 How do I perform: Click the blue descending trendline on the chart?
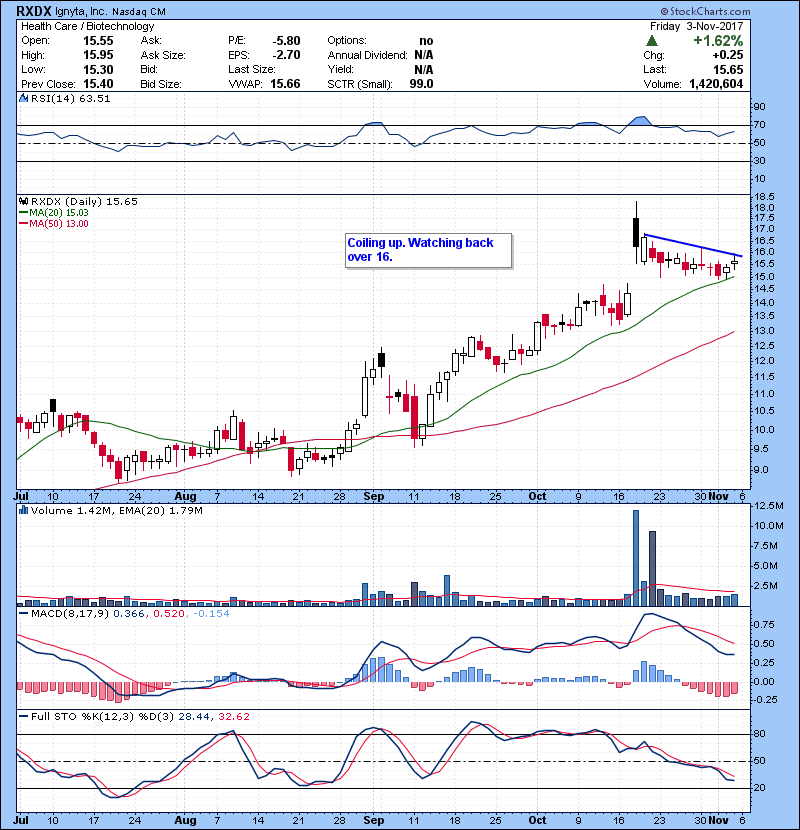click(693, 245)
